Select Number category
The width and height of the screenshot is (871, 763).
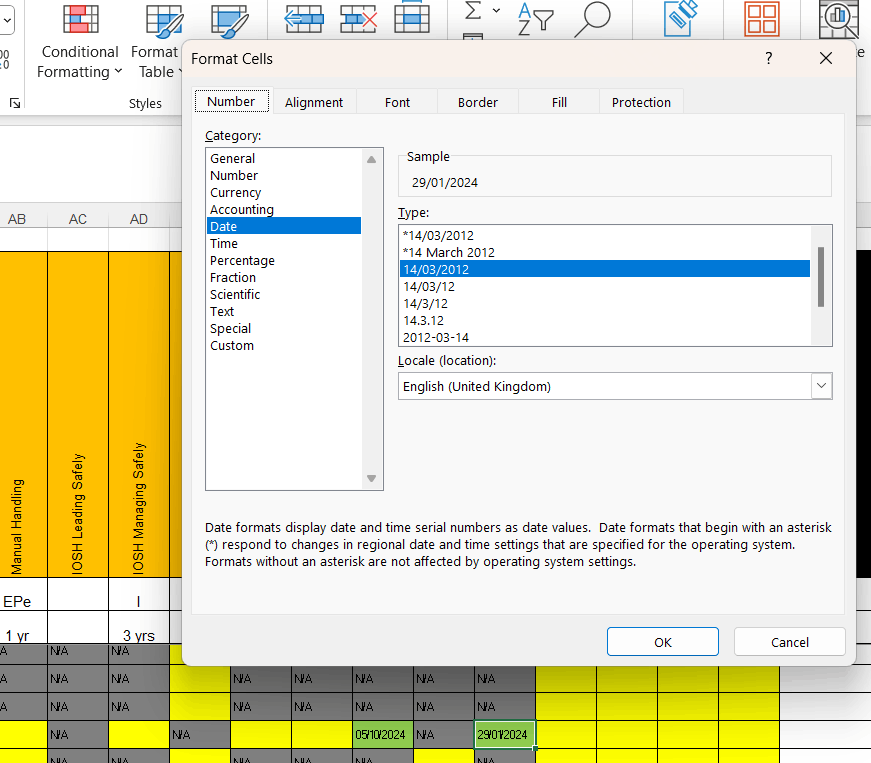pos(284,175)
